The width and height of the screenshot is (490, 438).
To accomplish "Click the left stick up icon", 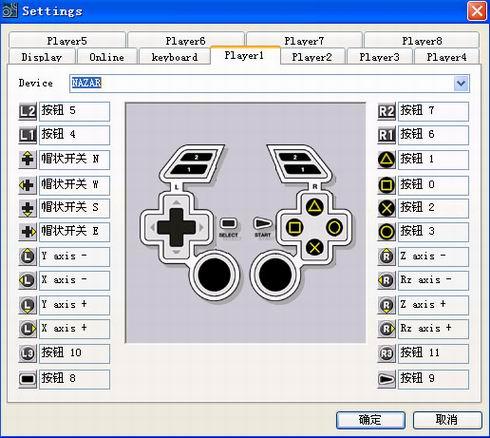I will [27, 257].
